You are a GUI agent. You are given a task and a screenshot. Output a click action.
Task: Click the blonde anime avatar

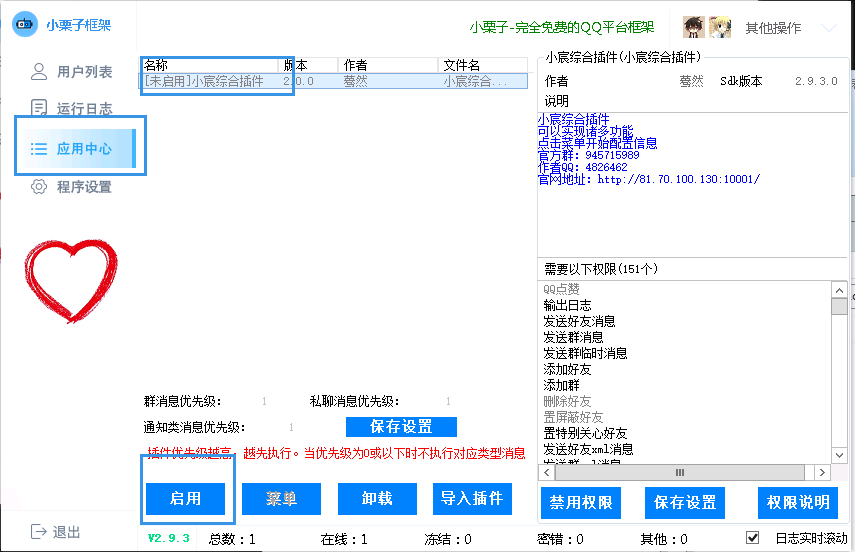[720, 27]
